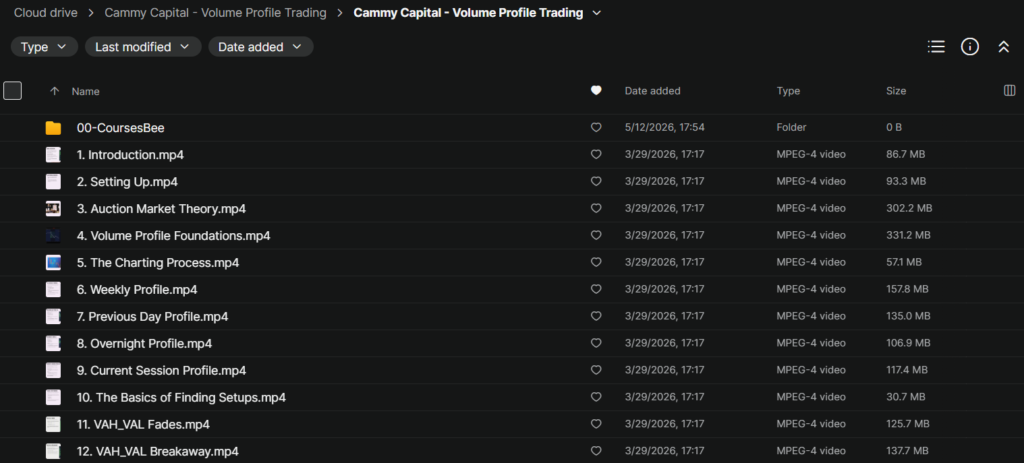Select 6. Weekly Profile.mp4 name
The height and width of the screenshot is (463, 1024).
(137, 289)
